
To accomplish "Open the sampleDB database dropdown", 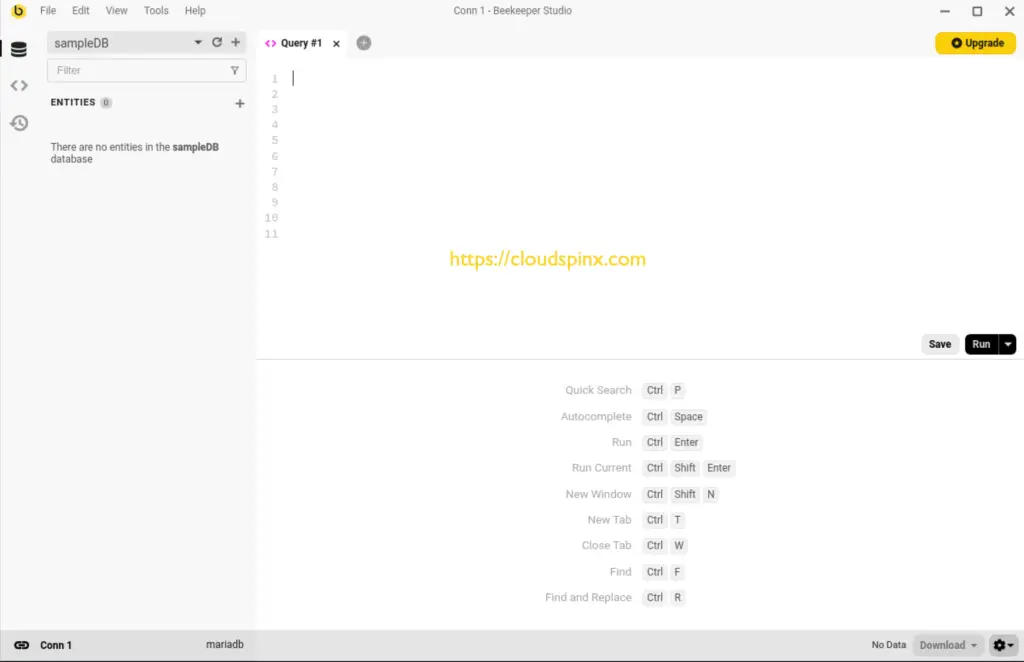I will 198,42.
